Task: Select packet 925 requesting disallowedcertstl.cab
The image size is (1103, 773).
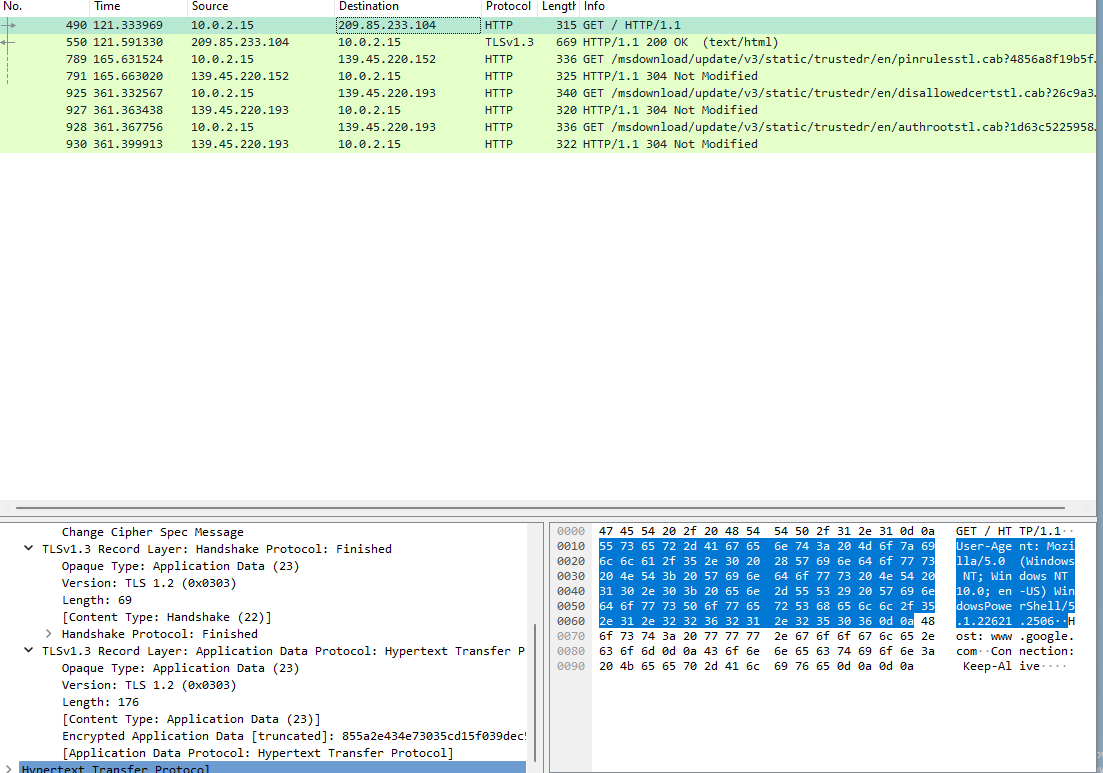Action: (x=548, y=93)
